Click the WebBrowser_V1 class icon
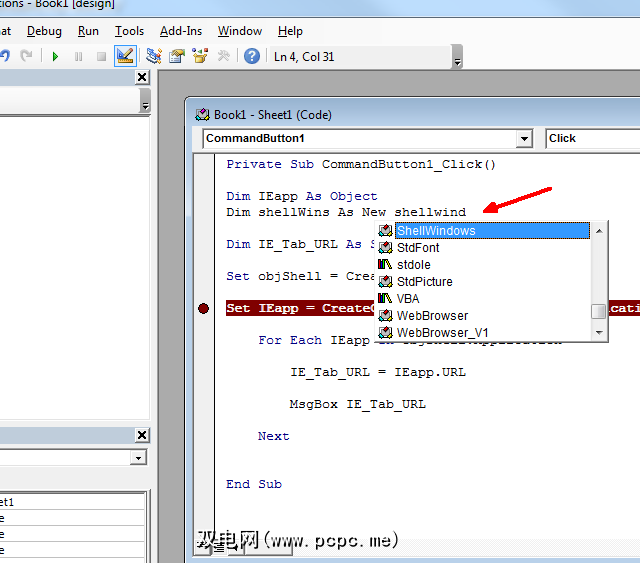Screen dimensions: 640x563 385,332
